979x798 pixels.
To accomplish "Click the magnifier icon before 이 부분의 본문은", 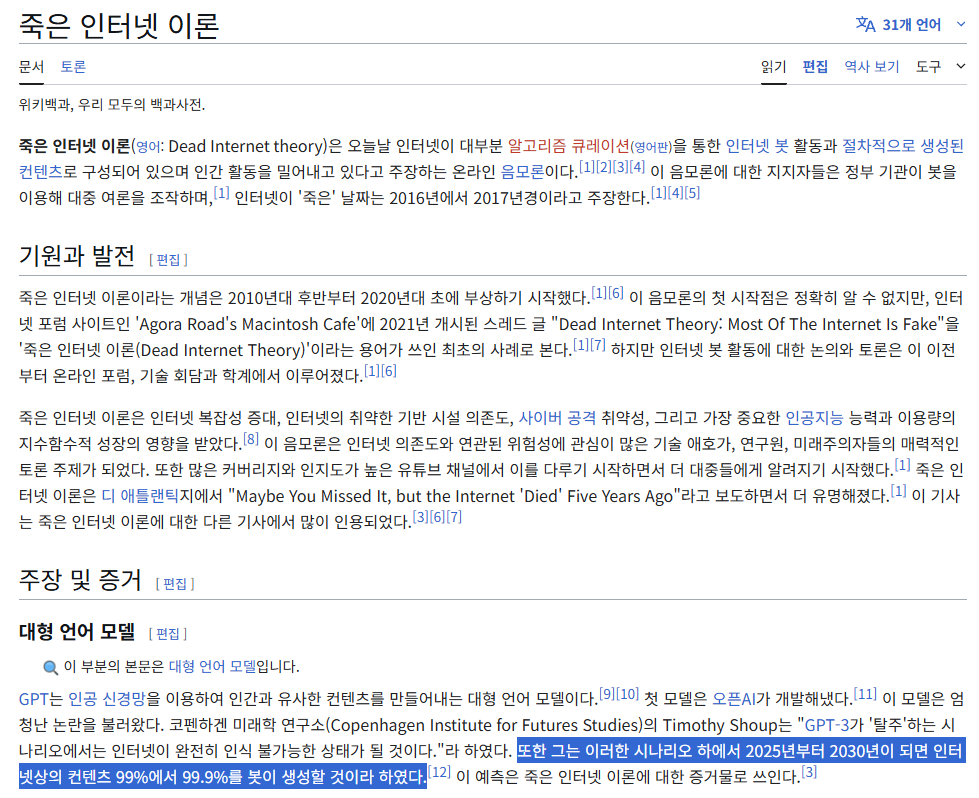I will pyautogui.click(x=50, y=667).
